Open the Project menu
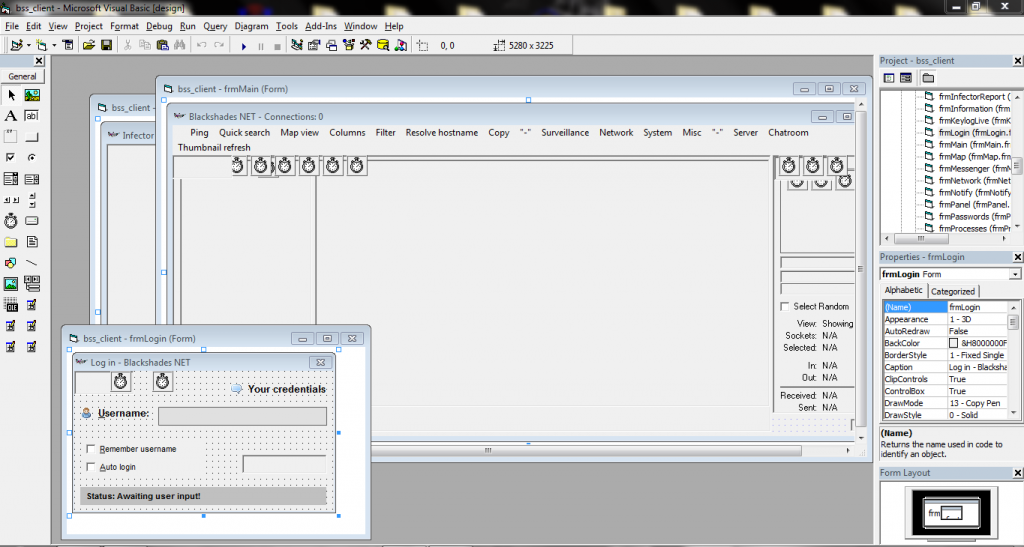1024x547 pixels. pos(88,26)
